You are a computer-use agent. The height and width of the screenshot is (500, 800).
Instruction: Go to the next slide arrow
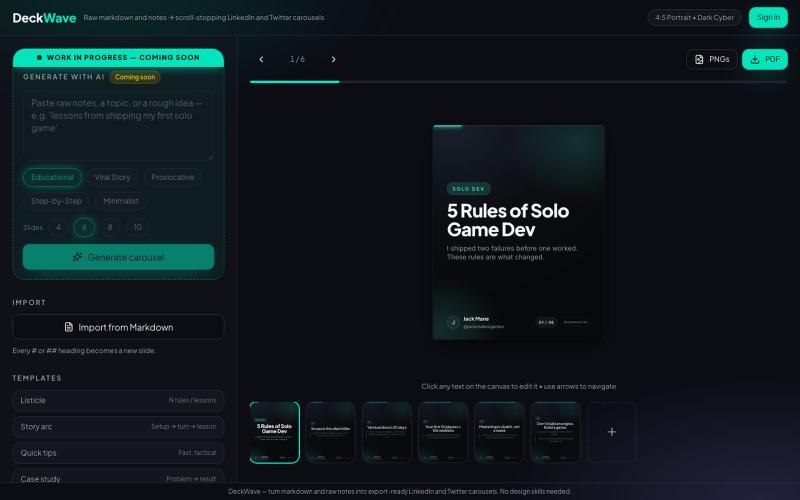[333, 59]
